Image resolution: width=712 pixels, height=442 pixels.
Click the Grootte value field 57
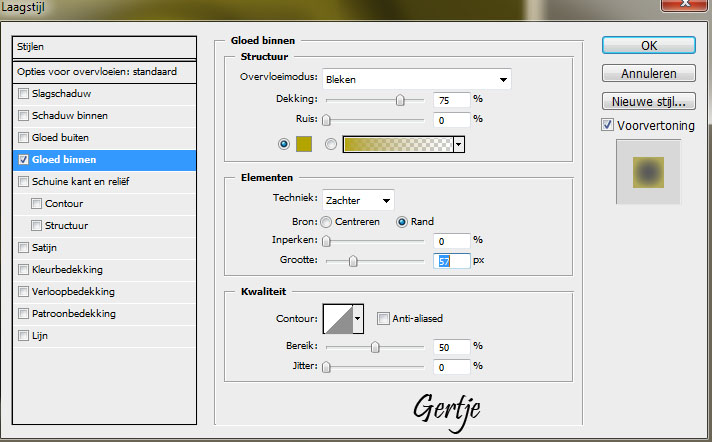click(451, 261)
